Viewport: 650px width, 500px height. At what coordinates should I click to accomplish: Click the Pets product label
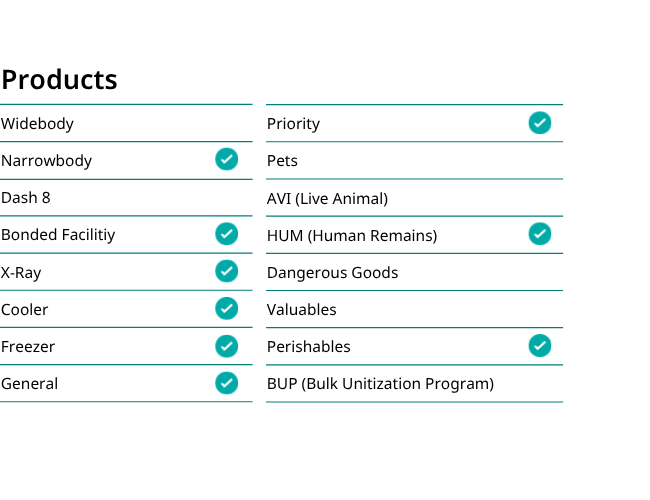[282, 161]
